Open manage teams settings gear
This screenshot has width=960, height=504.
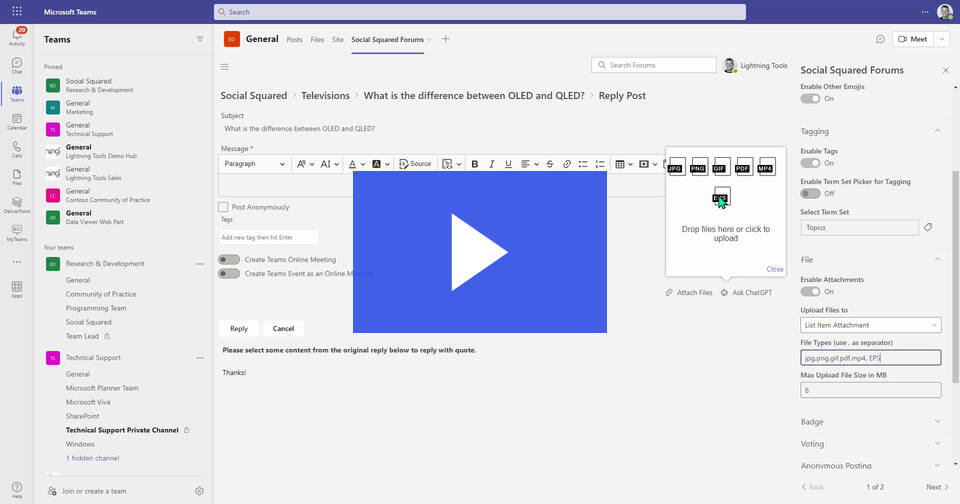[199, 491]
